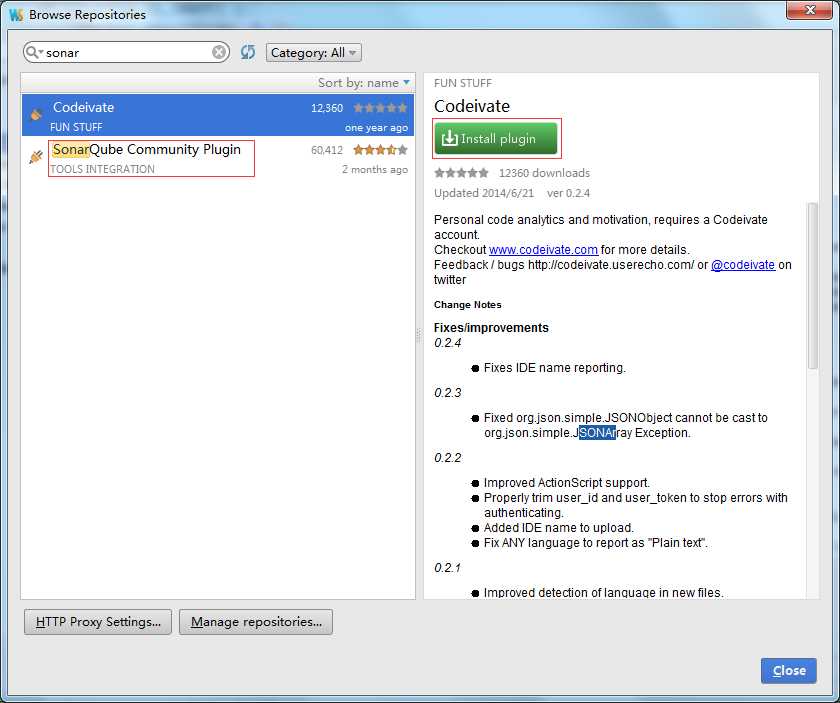Click the 0.2.2 version heading

click(x=447, y=458)
